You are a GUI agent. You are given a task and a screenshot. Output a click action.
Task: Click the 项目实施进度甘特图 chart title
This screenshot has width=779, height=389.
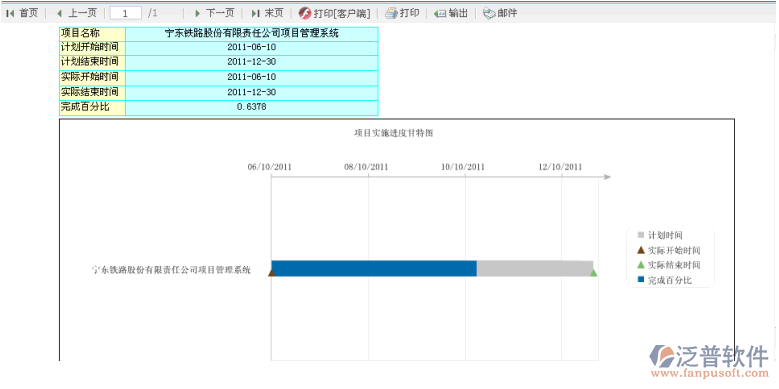click(394, 133)
